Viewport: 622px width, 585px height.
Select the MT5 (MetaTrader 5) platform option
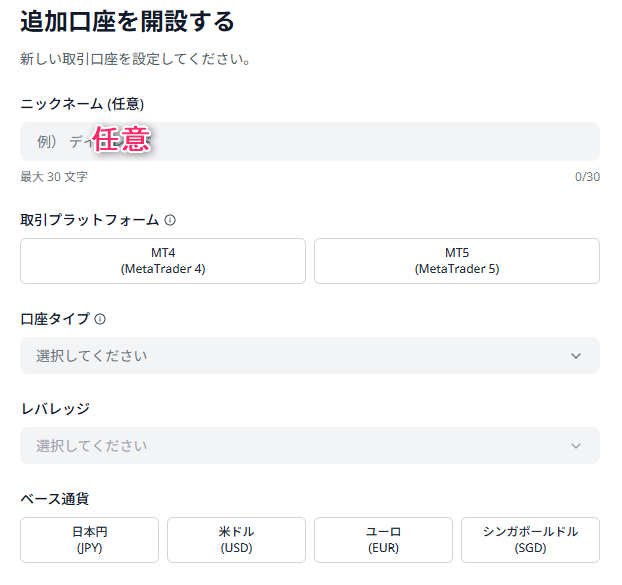pos(457,261)
